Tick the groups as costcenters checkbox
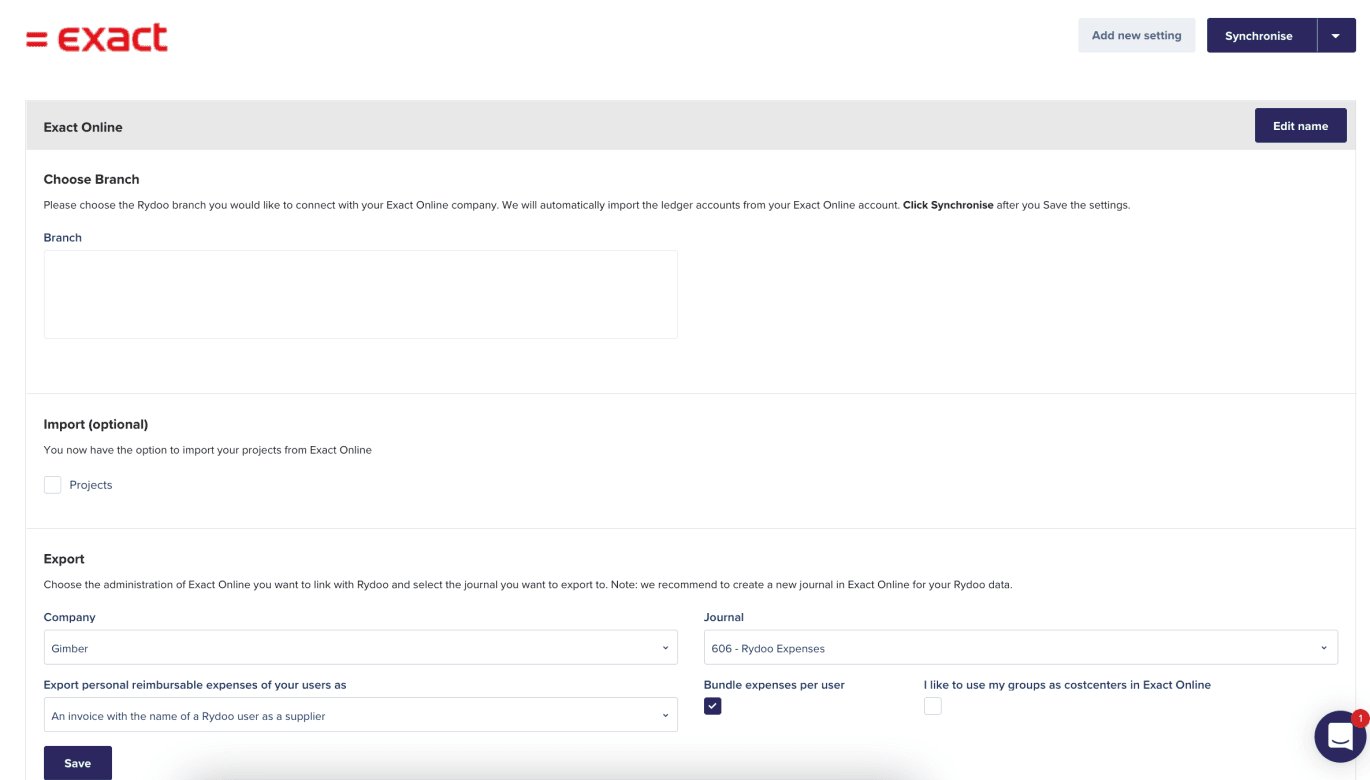 (x=932, y=706)
